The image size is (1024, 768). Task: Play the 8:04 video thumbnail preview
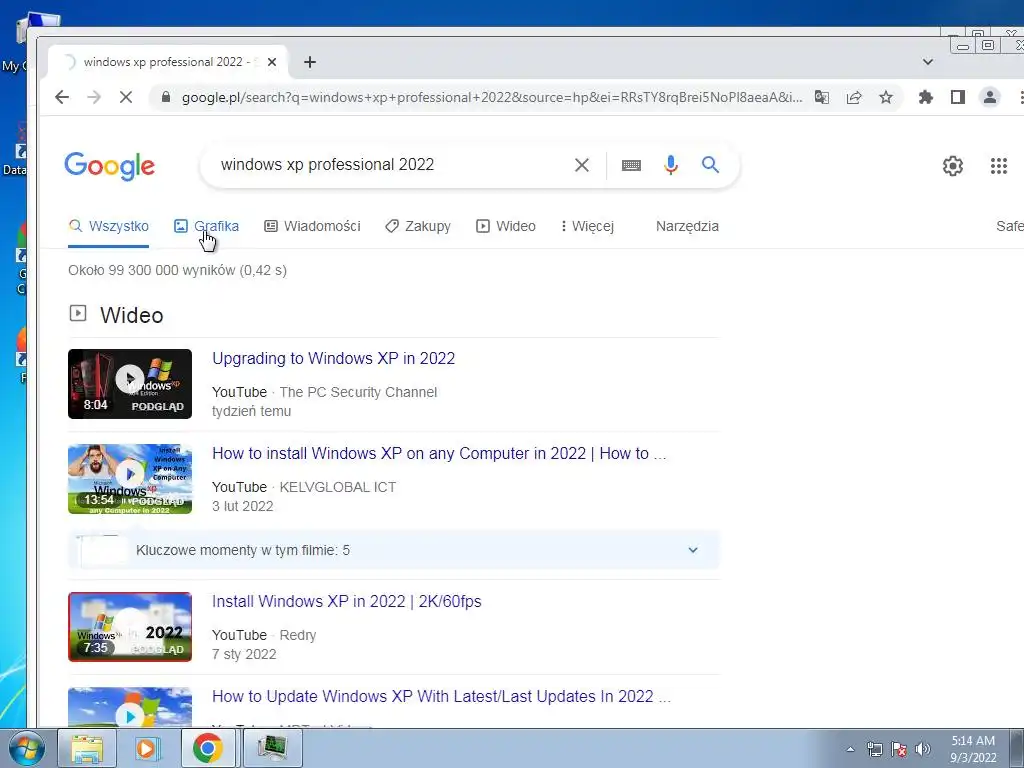click(130, 384)
